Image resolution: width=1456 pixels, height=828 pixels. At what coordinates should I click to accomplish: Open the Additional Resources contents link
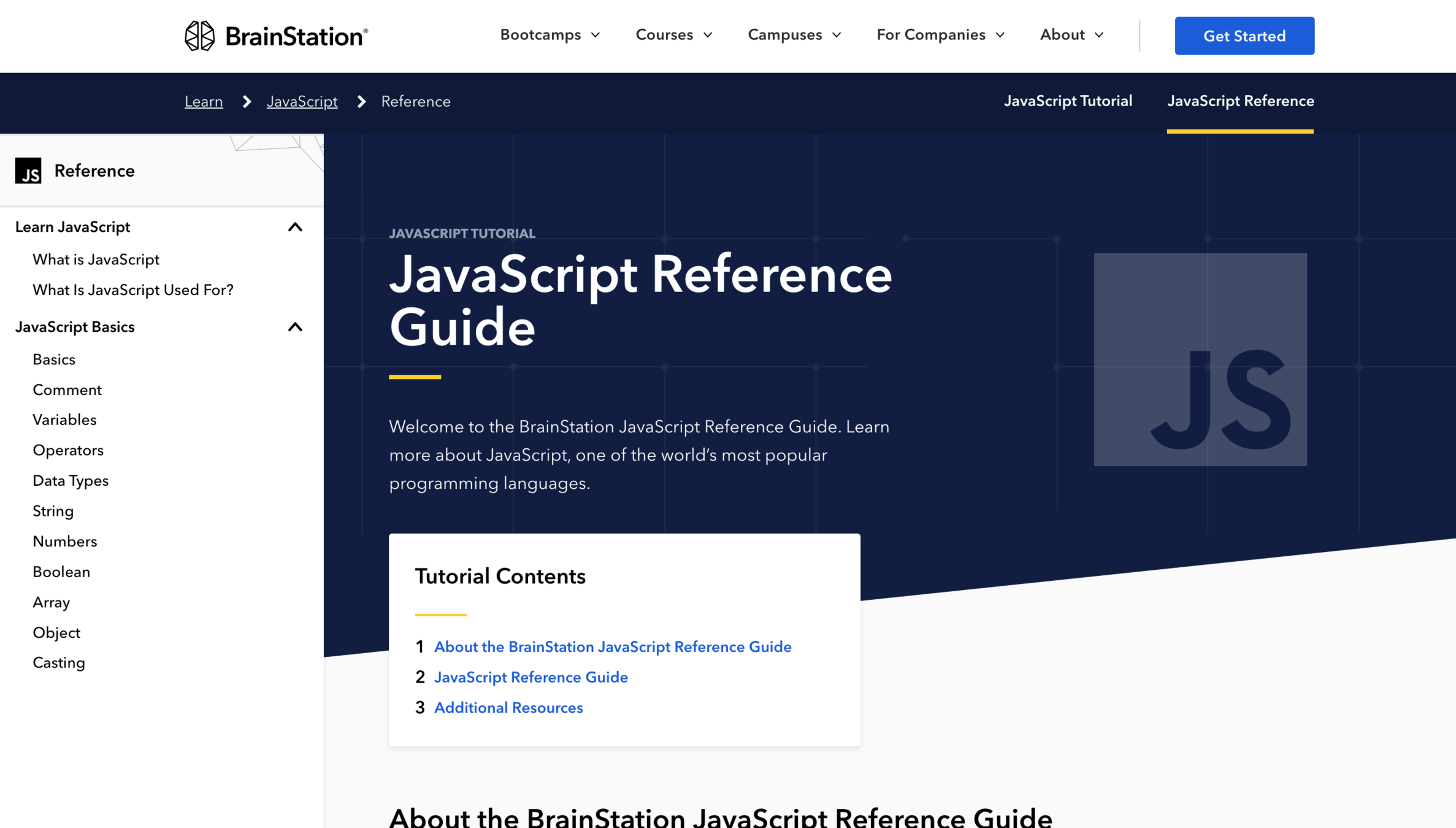point(508,708)
